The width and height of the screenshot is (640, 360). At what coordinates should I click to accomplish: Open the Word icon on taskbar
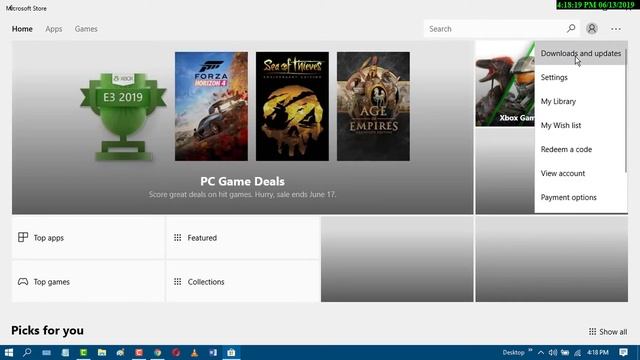(213, 353)
